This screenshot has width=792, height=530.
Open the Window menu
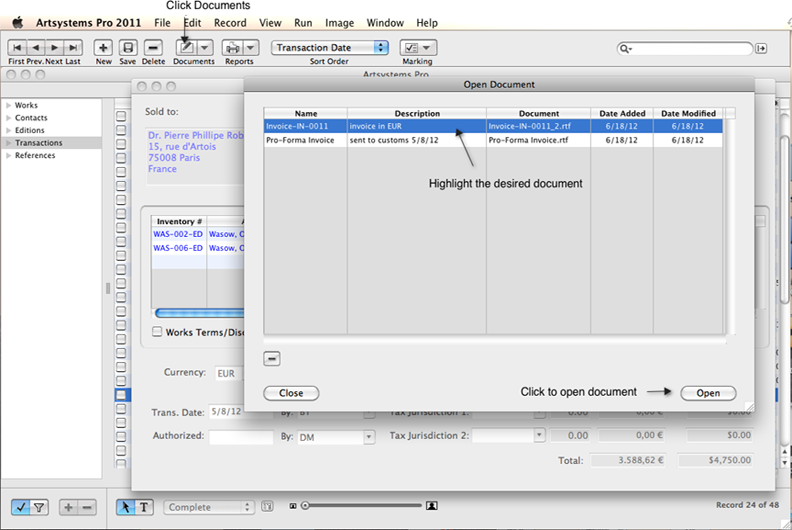[x=385, y=23]
